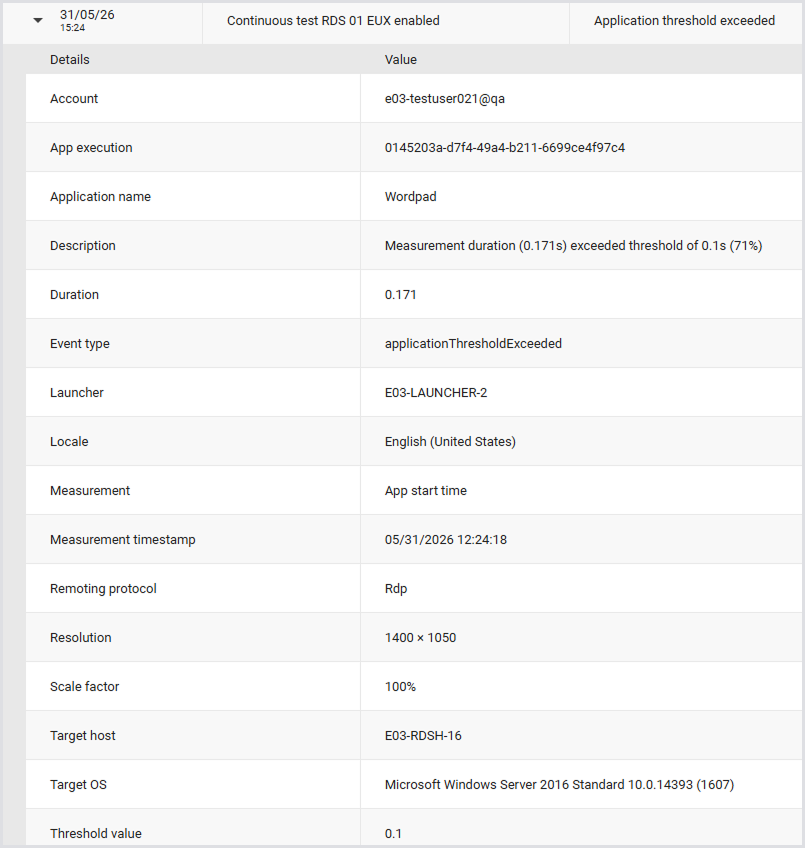Click Application threshold exceeded header cell
Screen dimensions: 805x848
(x=684, y=21)
